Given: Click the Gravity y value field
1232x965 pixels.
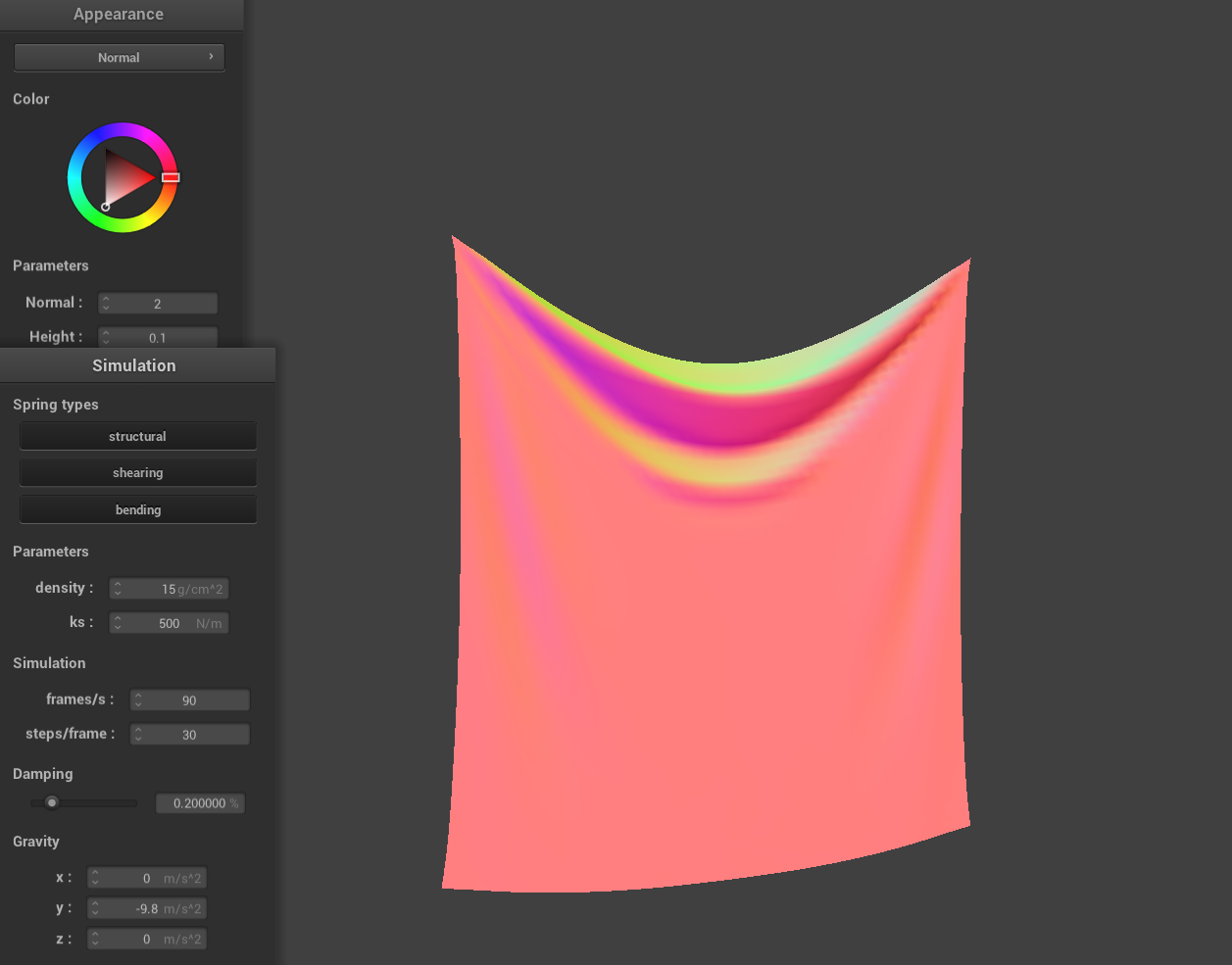Looking at the screenshot, I should pos(147,909).
